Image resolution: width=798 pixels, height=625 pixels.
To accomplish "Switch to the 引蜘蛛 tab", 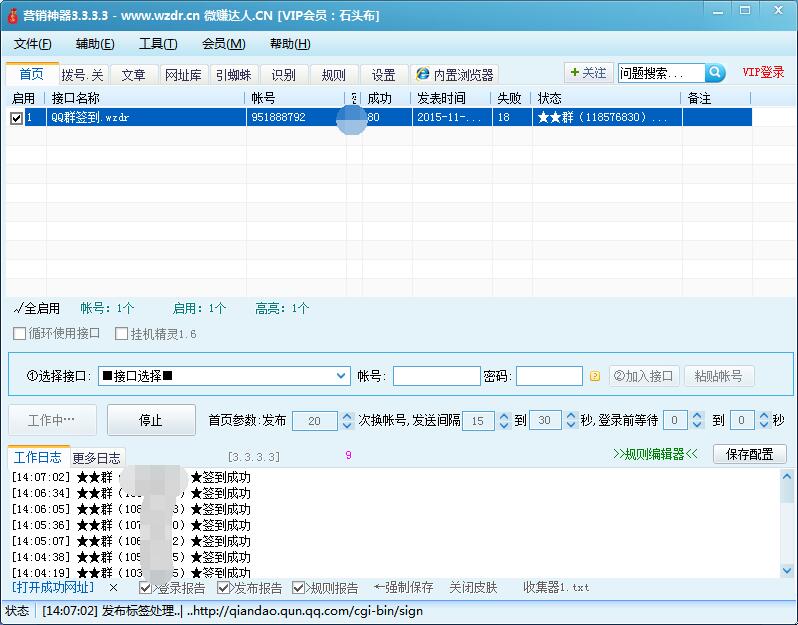I will [234, 75].
